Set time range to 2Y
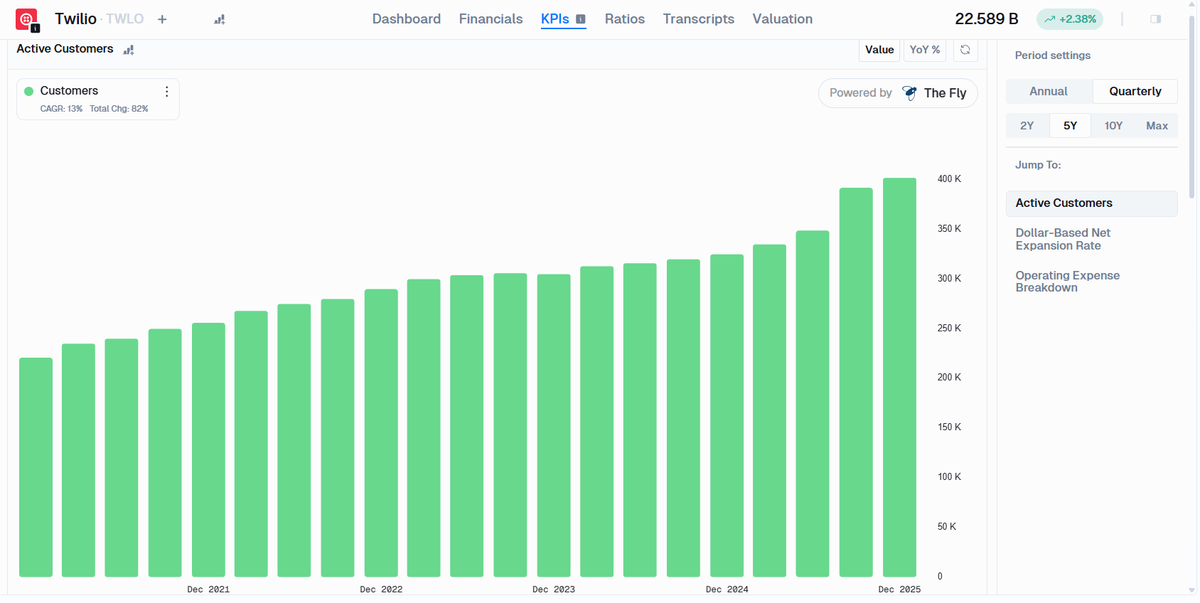The width and height of the screenshot is (1200, 603). (x=1027, y=126)
